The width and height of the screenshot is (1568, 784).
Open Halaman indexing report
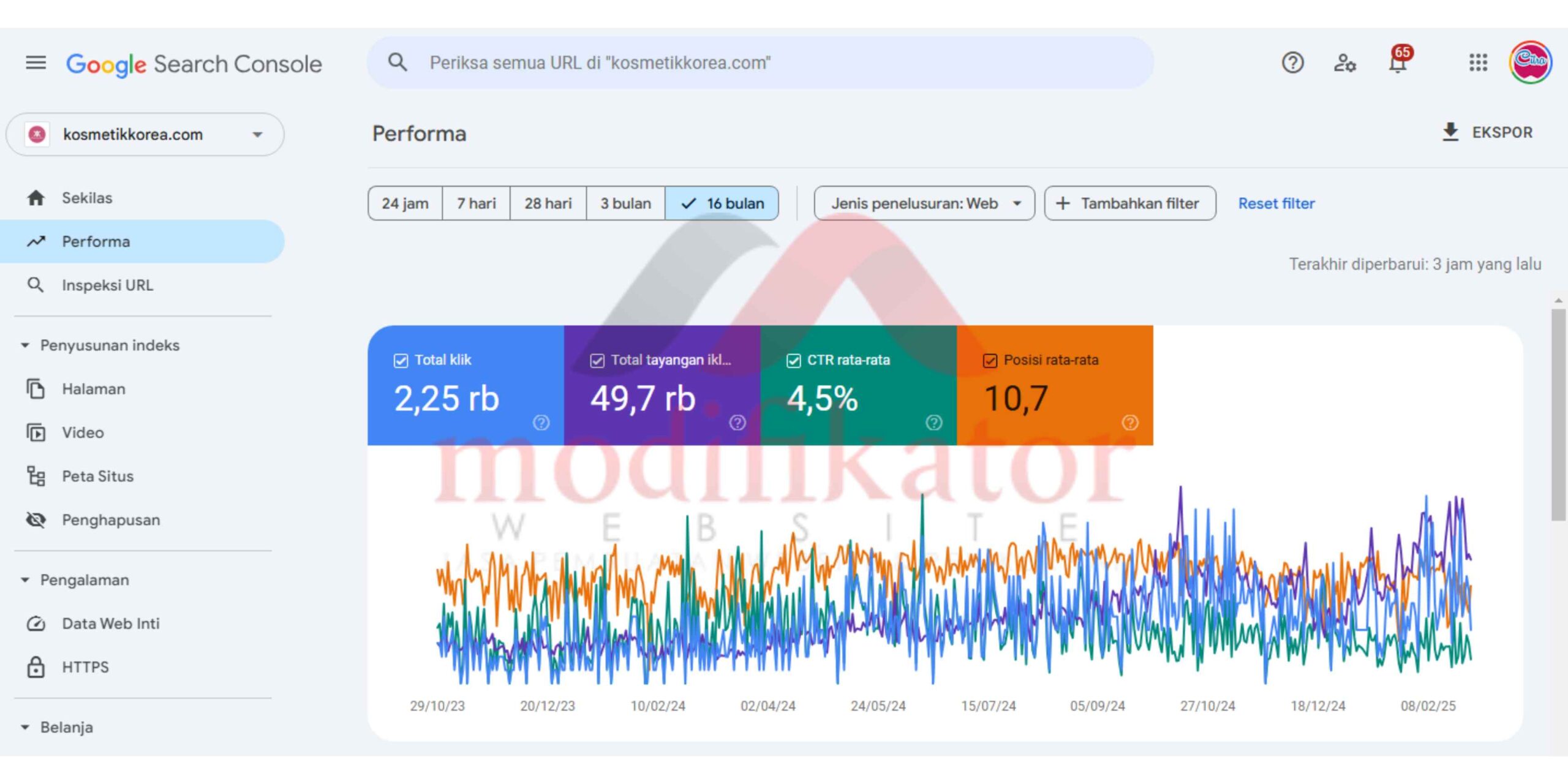pos(142,389)
